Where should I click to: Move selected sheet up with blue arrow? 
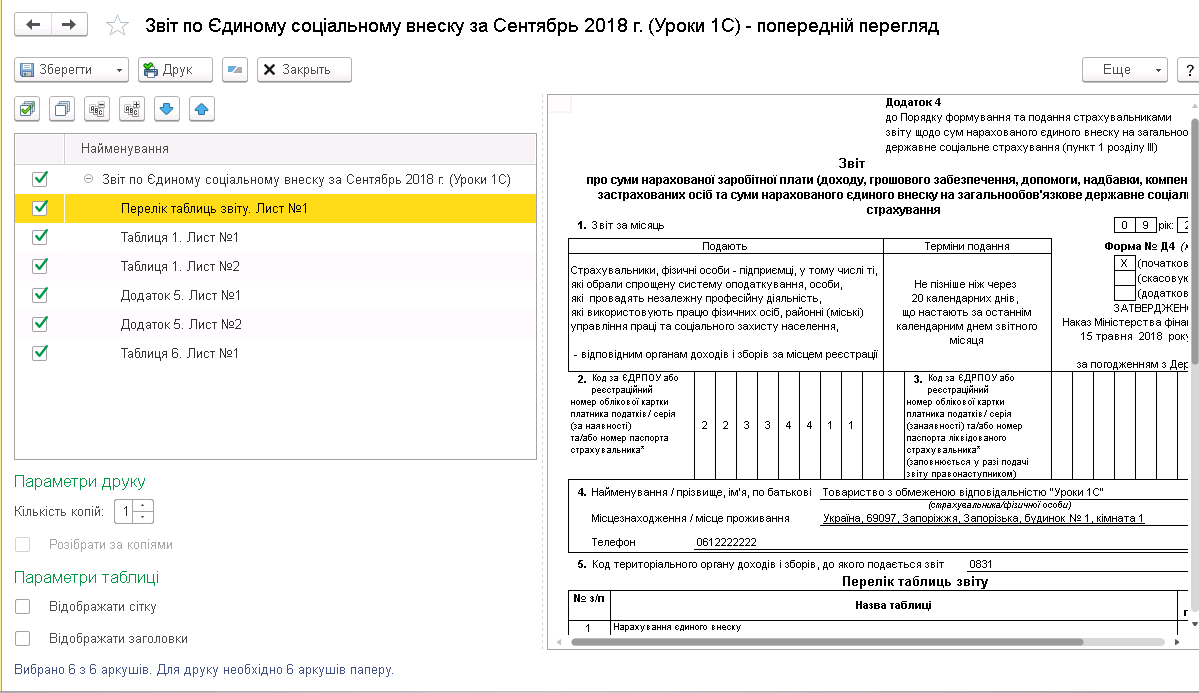(201, 109)
